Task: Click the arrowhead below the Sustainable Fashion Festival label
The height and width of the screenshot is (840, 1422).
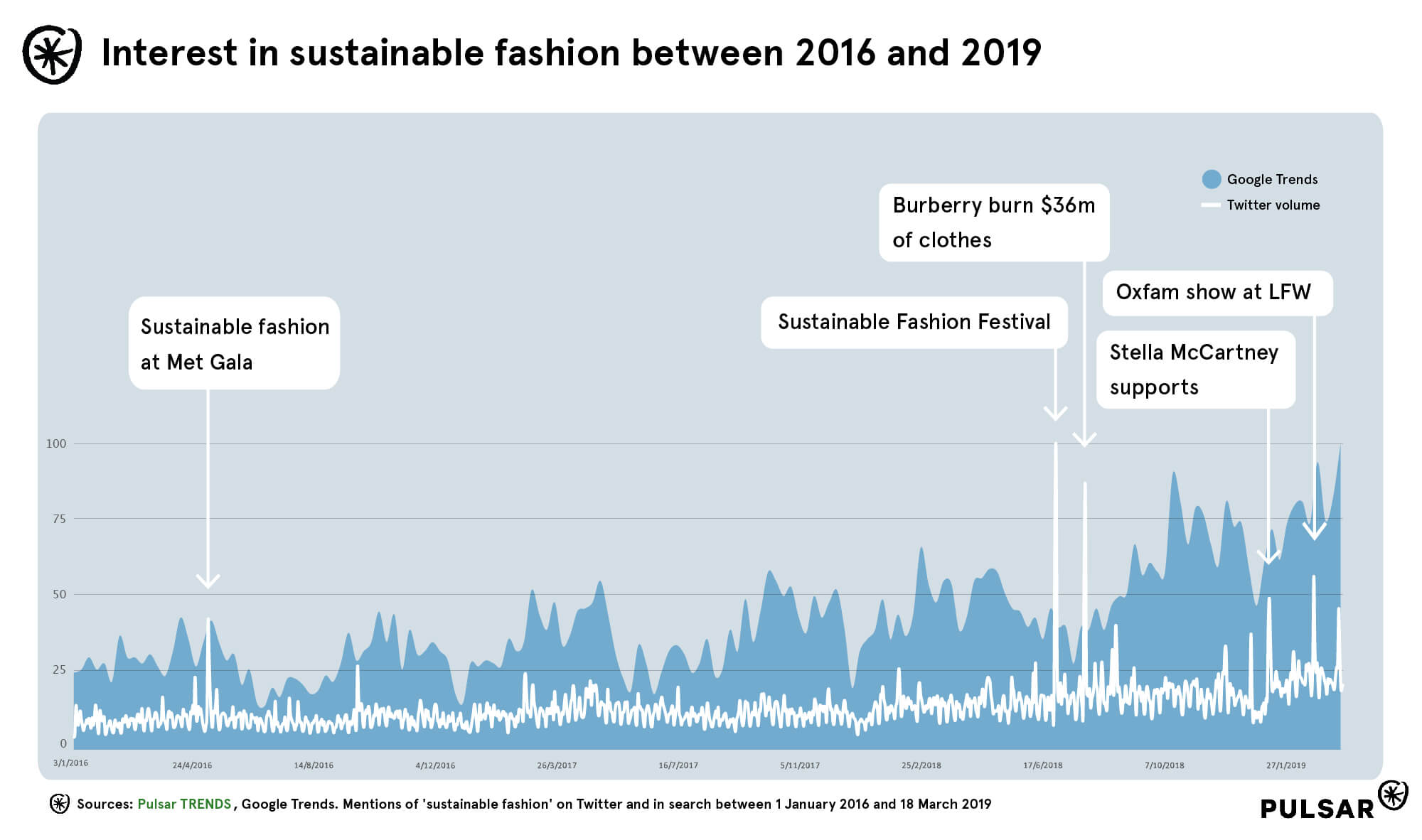Action: point(1055,413)
